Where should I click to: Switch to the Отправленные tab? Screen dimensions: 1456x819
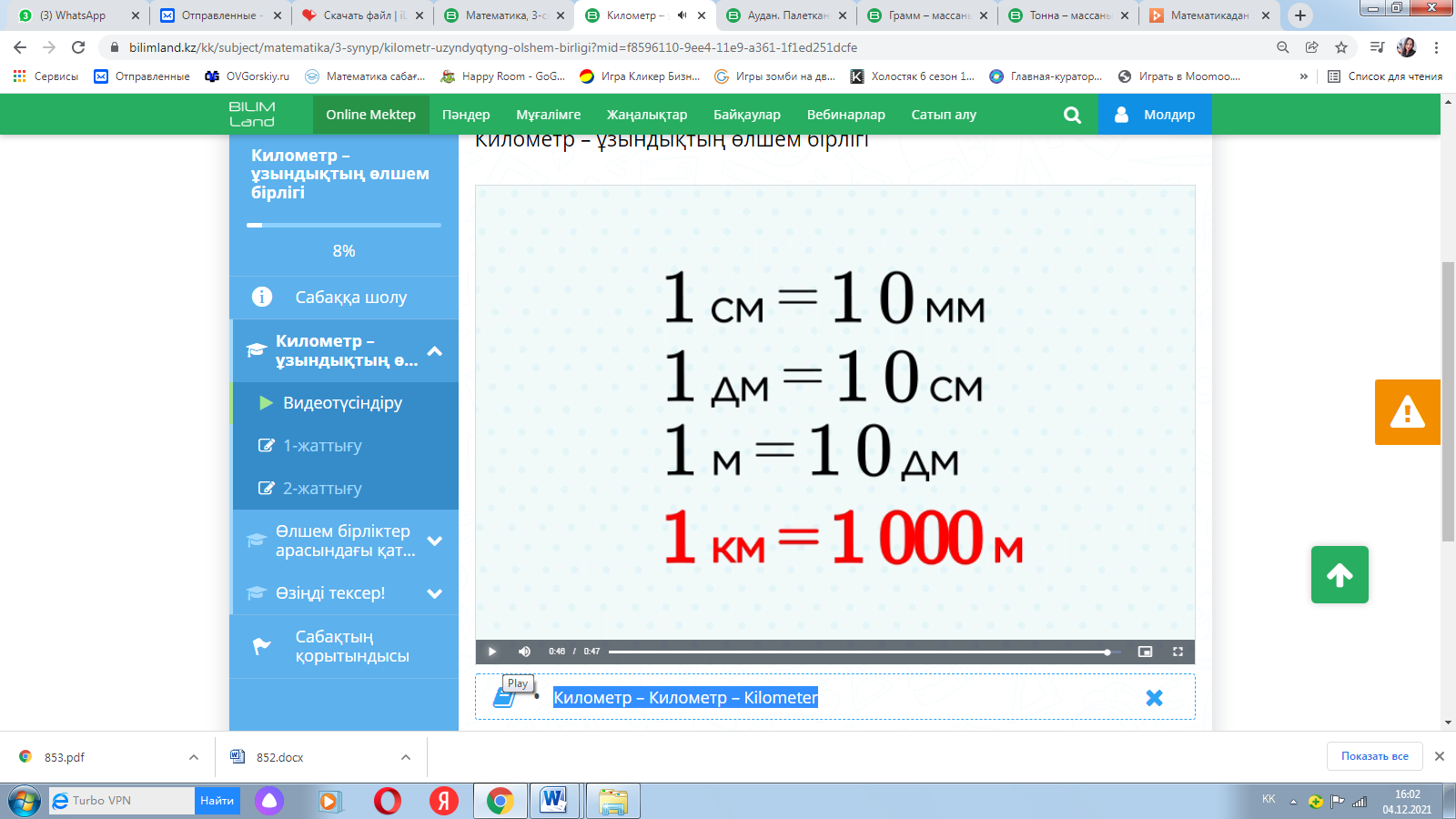(x=220, y=15)
